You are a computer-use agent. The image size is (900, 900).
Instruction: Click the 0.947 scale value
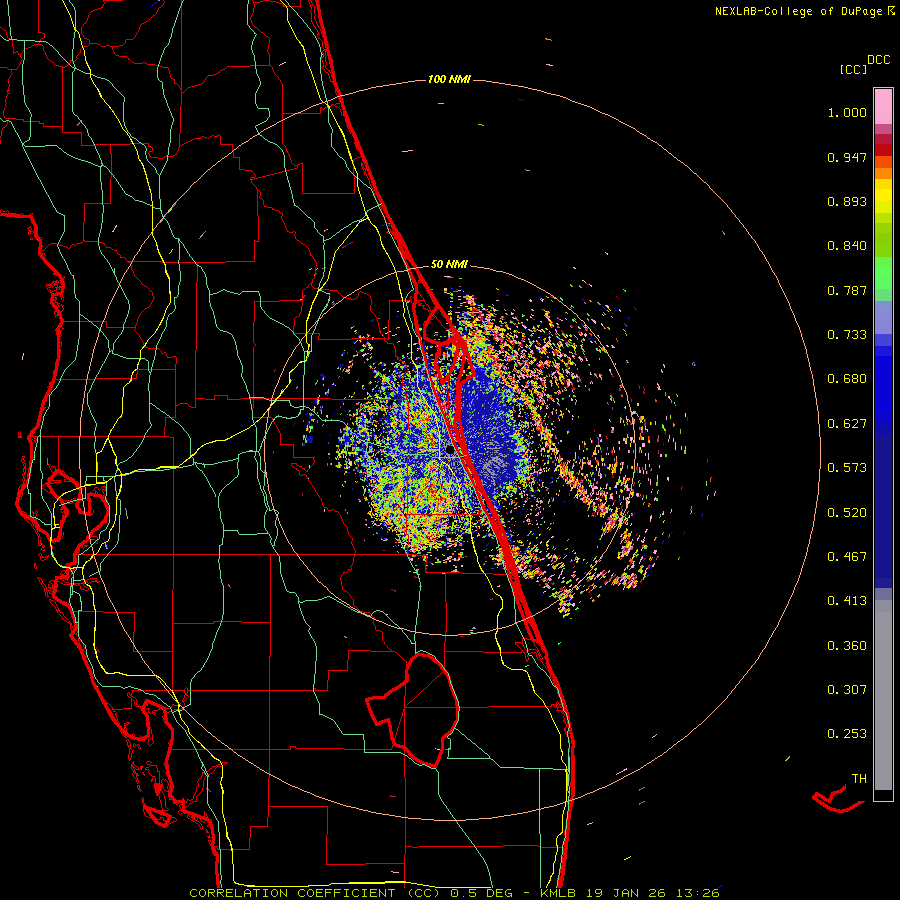click(x=847, y=157)
